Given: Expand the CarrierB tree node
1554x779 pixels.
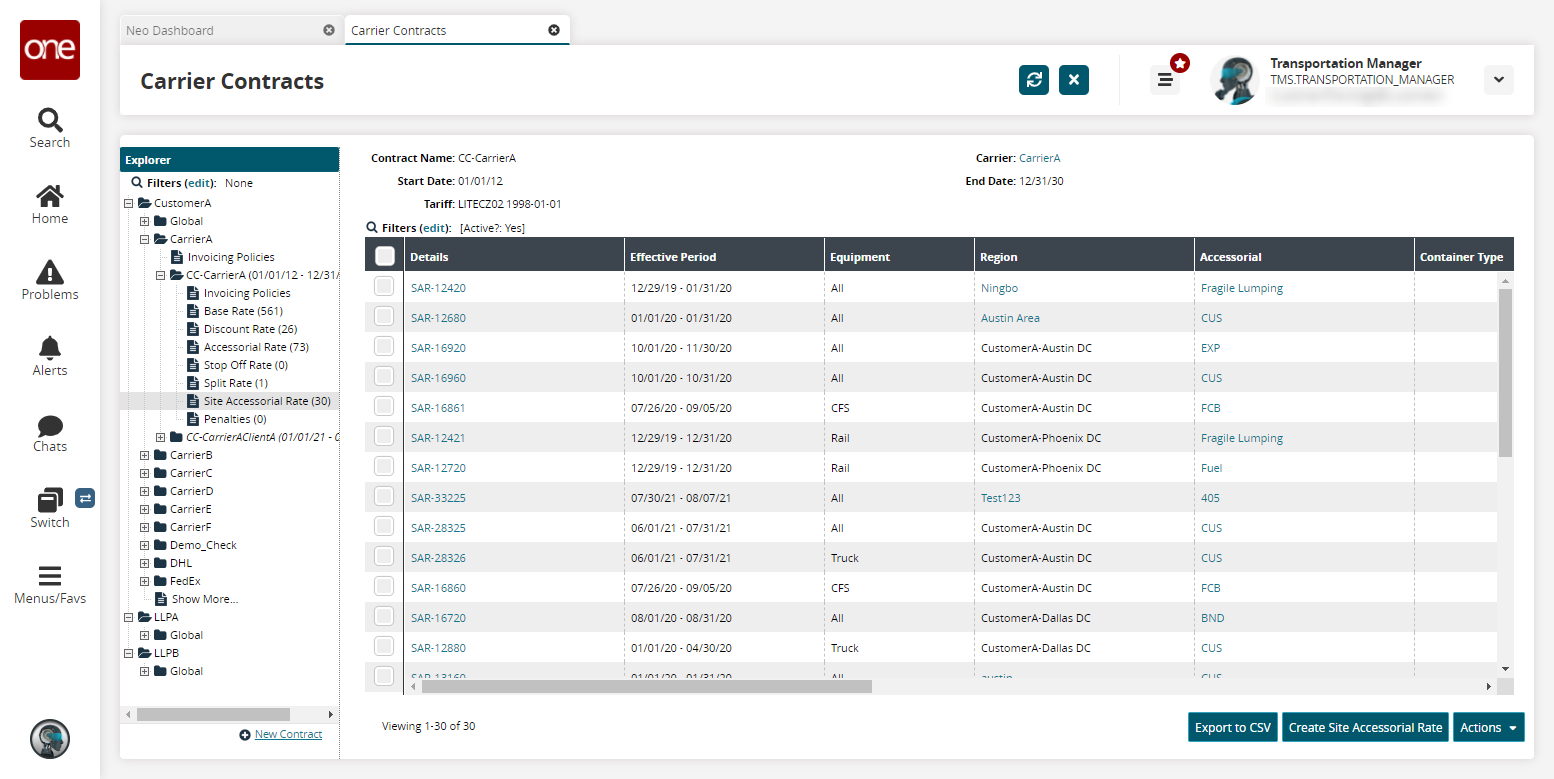Looking at the screenshot, I should [145, 455].
